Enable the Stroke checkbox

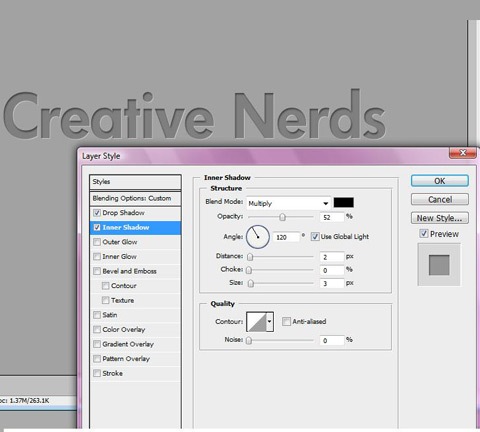click(x=97, y=373)
